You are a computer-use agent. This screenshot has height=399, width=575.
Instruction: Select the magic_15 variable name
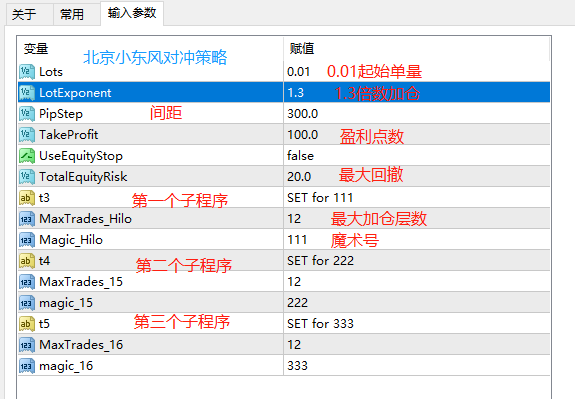tap(66, 303)
